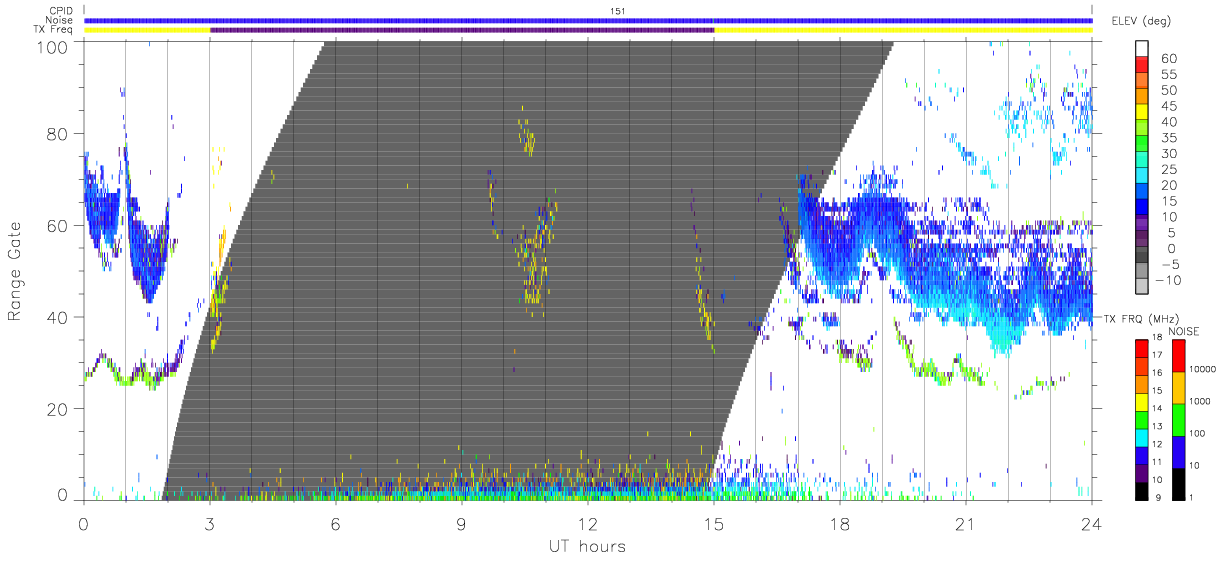Click the 'Noise' row label at top left
This screenshot has width=1228, height=567.
[60, 20]
